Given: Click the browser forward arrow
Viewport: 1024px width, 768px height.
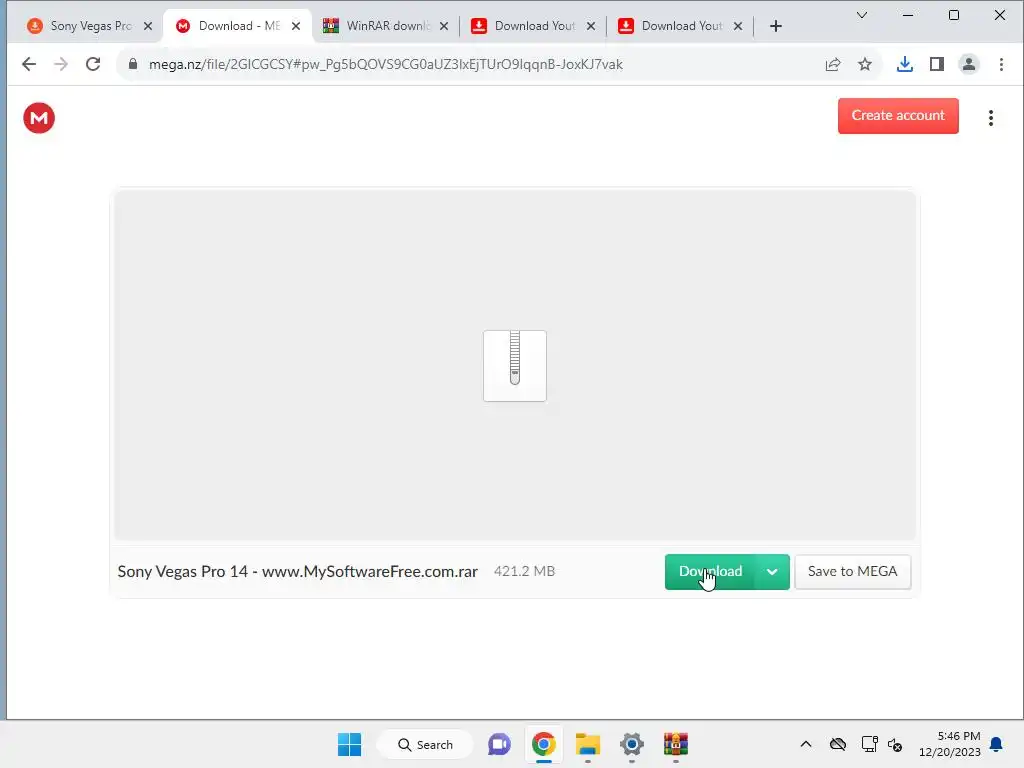Looking at the screenshot, I should (61, 64).
